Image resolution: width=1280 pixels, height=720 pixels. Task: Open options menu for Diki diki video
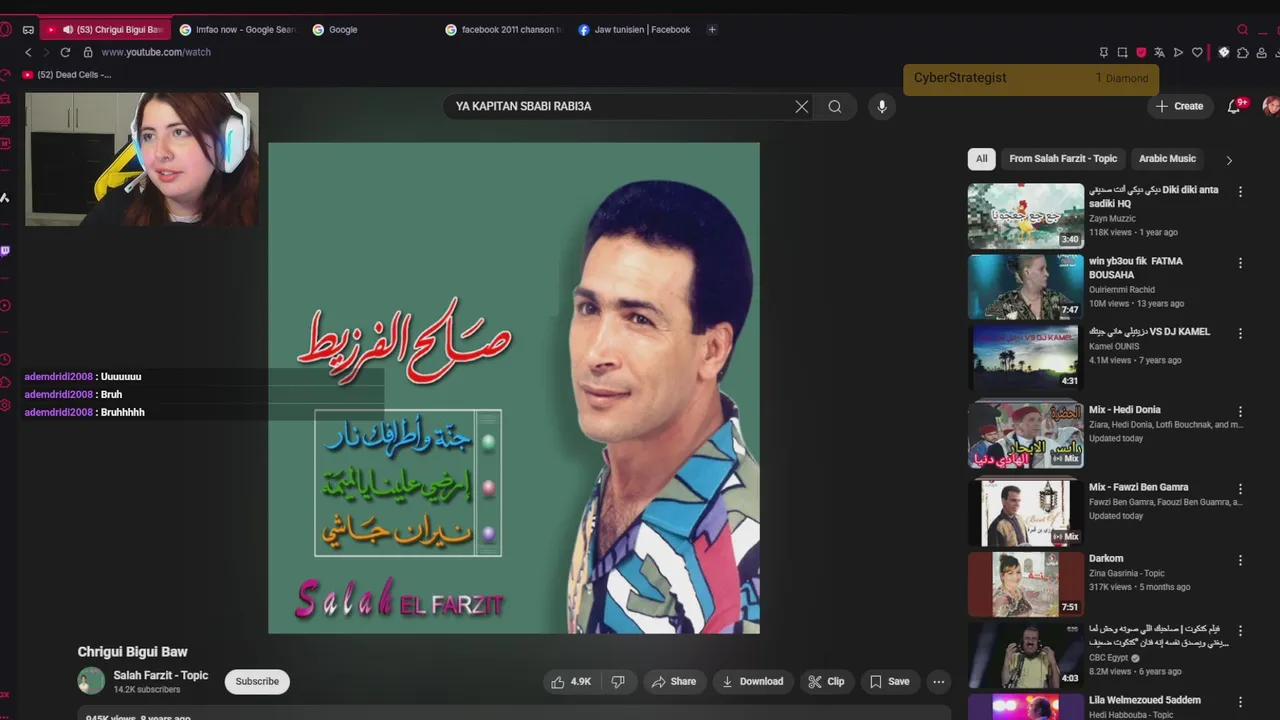pyautogui.click(x=1240, y=191)
